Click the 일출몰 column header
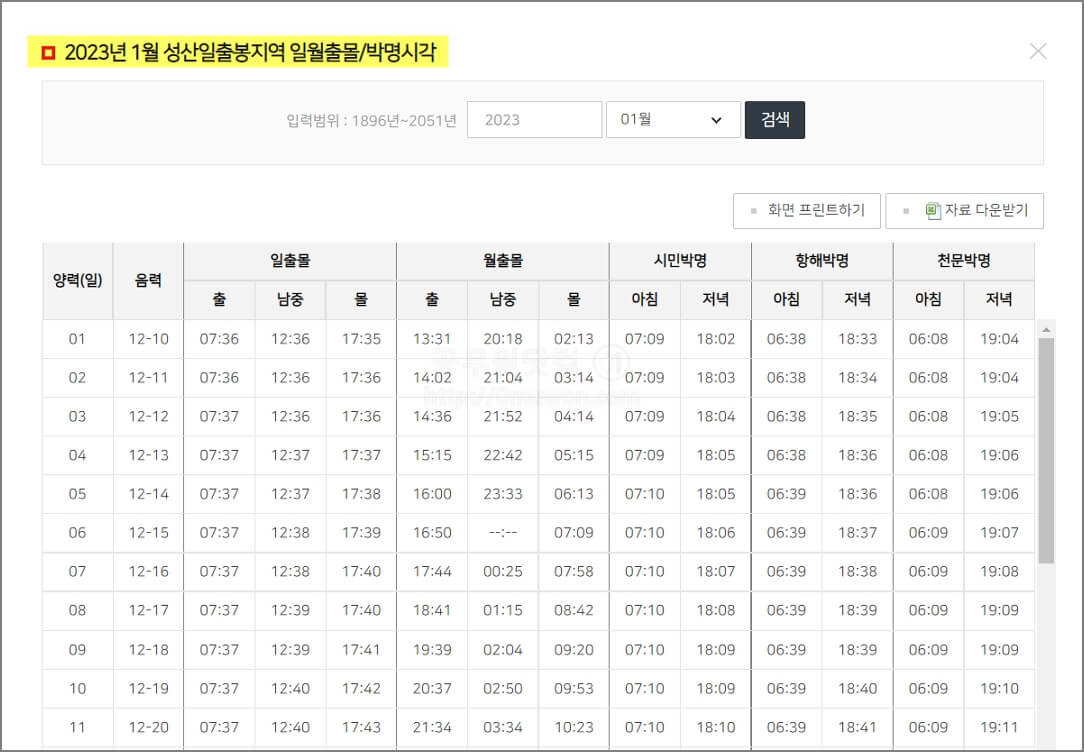 [289, 260]
